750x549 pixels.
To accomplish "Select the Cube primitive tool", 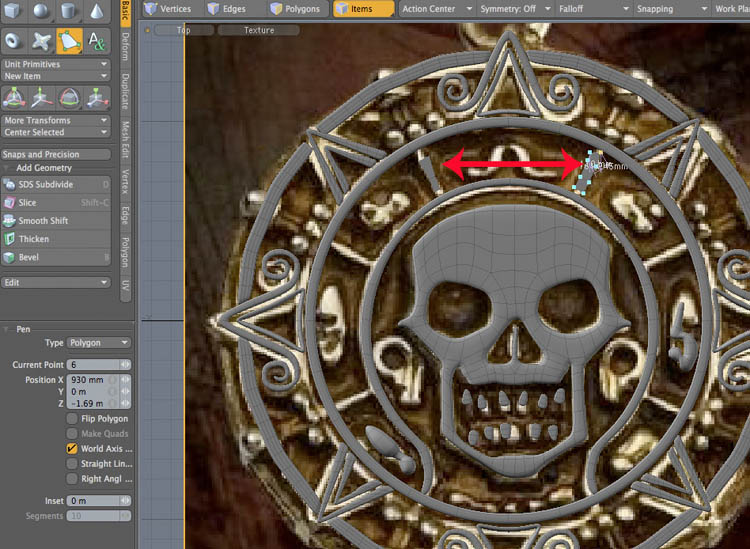I will click(x=13, y=10).
